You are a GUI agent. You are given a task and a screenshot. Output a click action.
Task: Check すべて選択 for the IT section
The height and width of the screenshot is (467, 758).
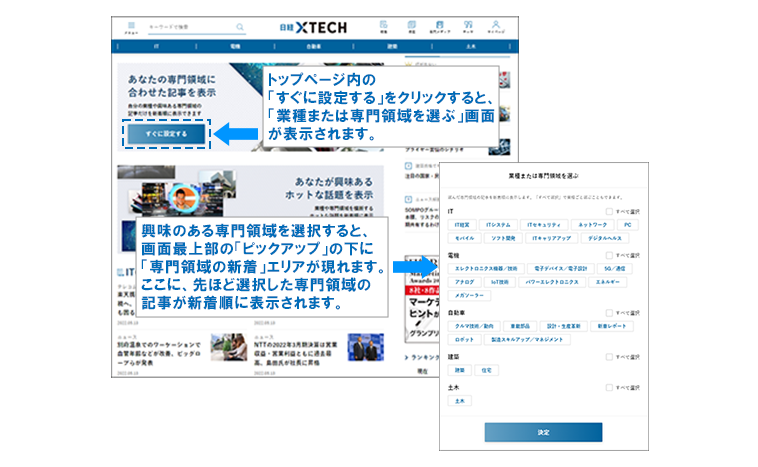click(609, 211)
